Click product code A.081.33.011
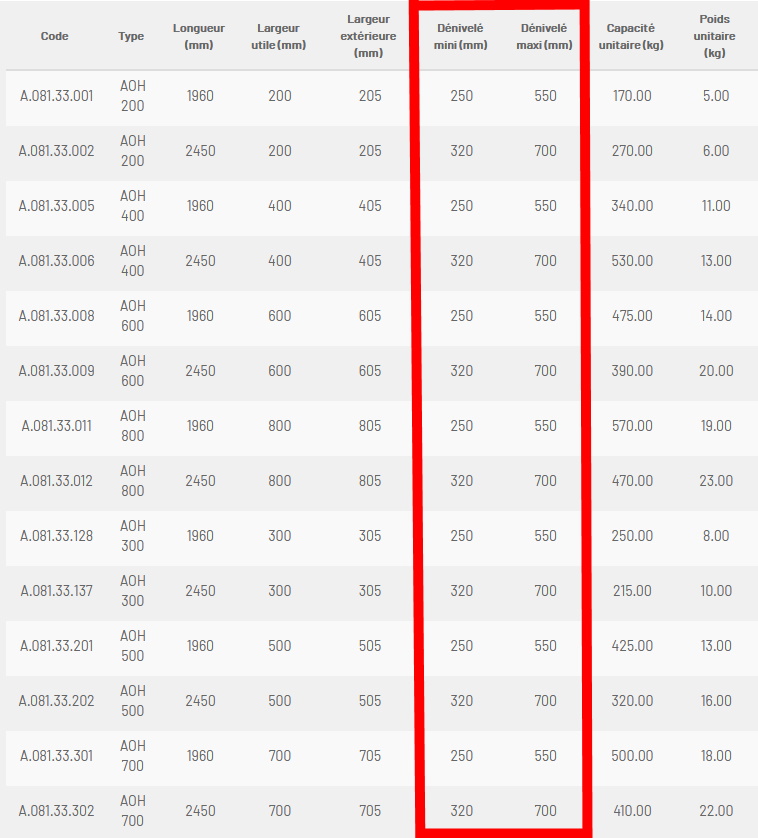Image resolution: width=758 pixels, height=838 pixels. coord(57,426)
